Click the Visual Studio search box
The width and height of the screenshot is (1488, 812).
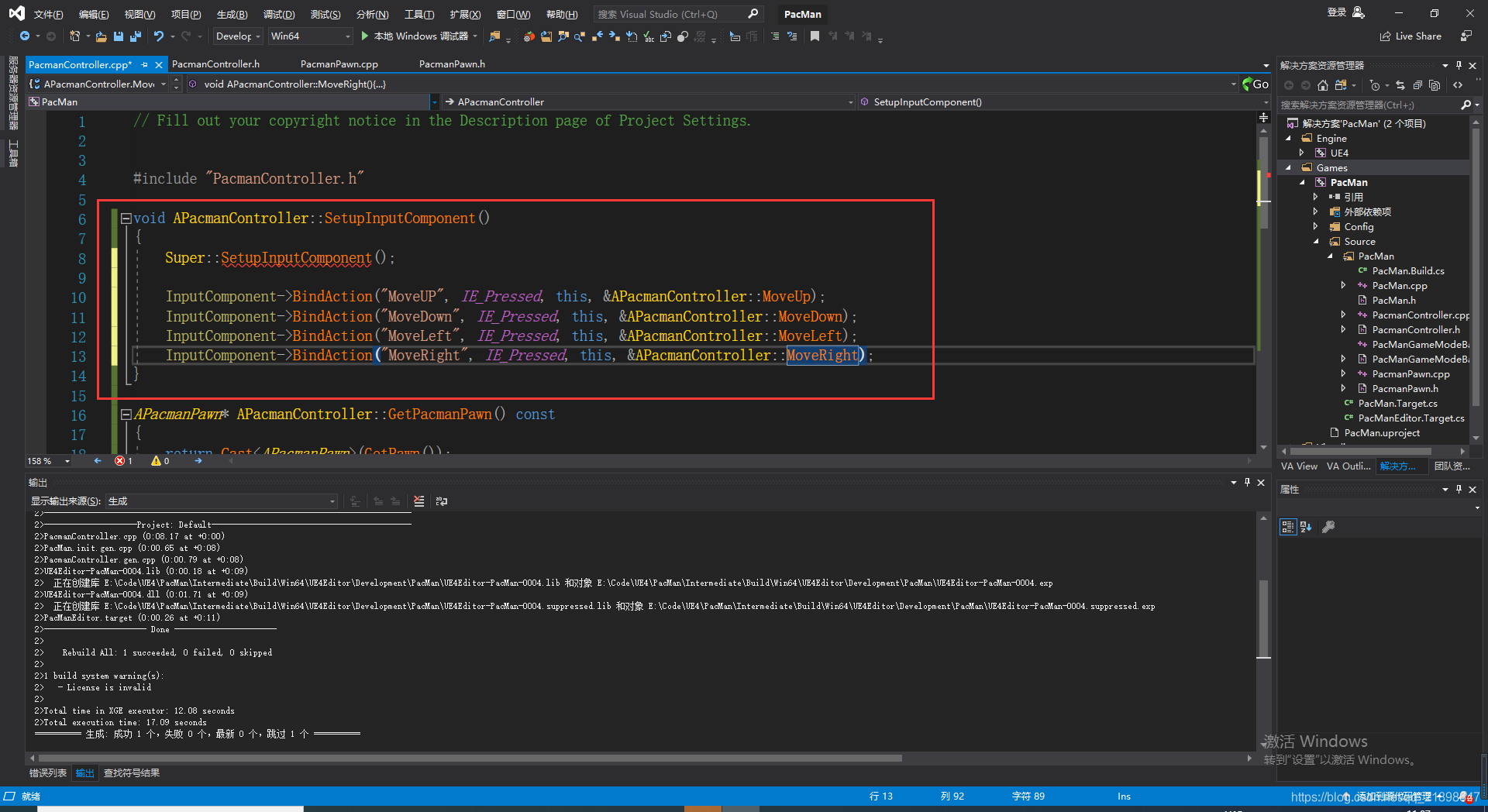pos(678,14)
